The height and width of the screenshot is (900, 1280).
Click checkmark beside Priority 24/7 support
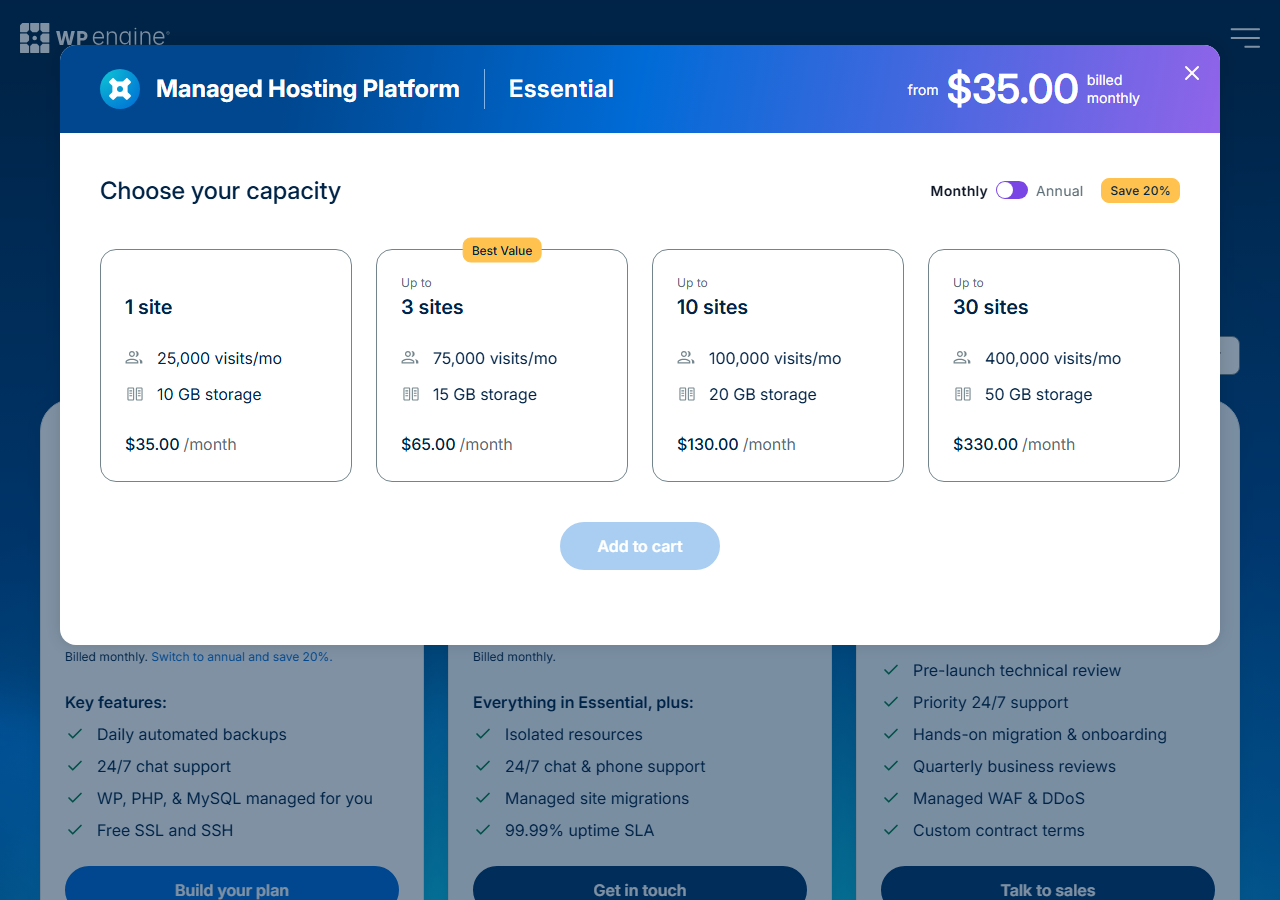pos(890,702)
